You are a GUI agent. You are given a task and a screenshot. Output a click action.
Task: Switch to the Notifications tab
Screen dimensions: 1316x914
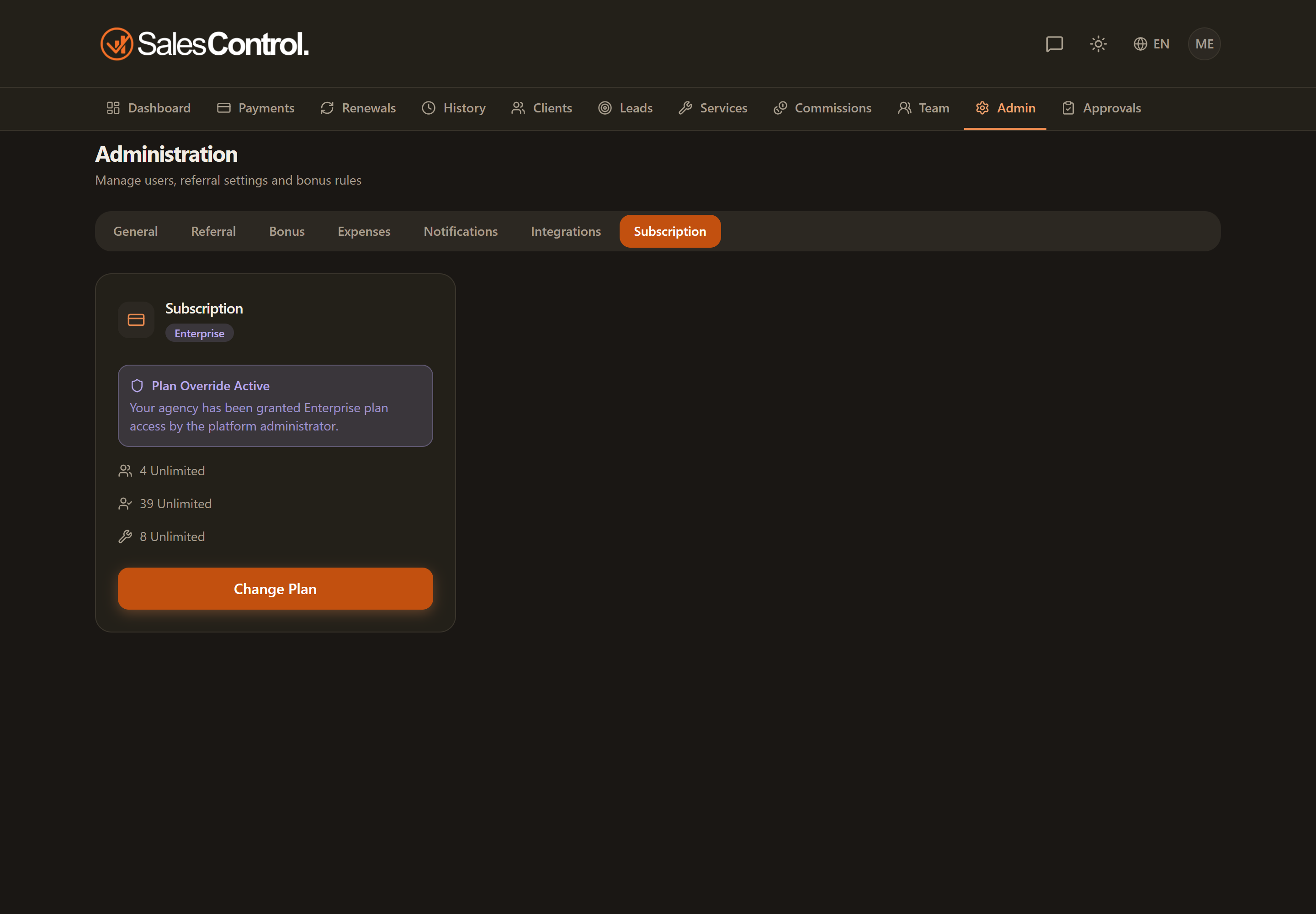[461, 231]
